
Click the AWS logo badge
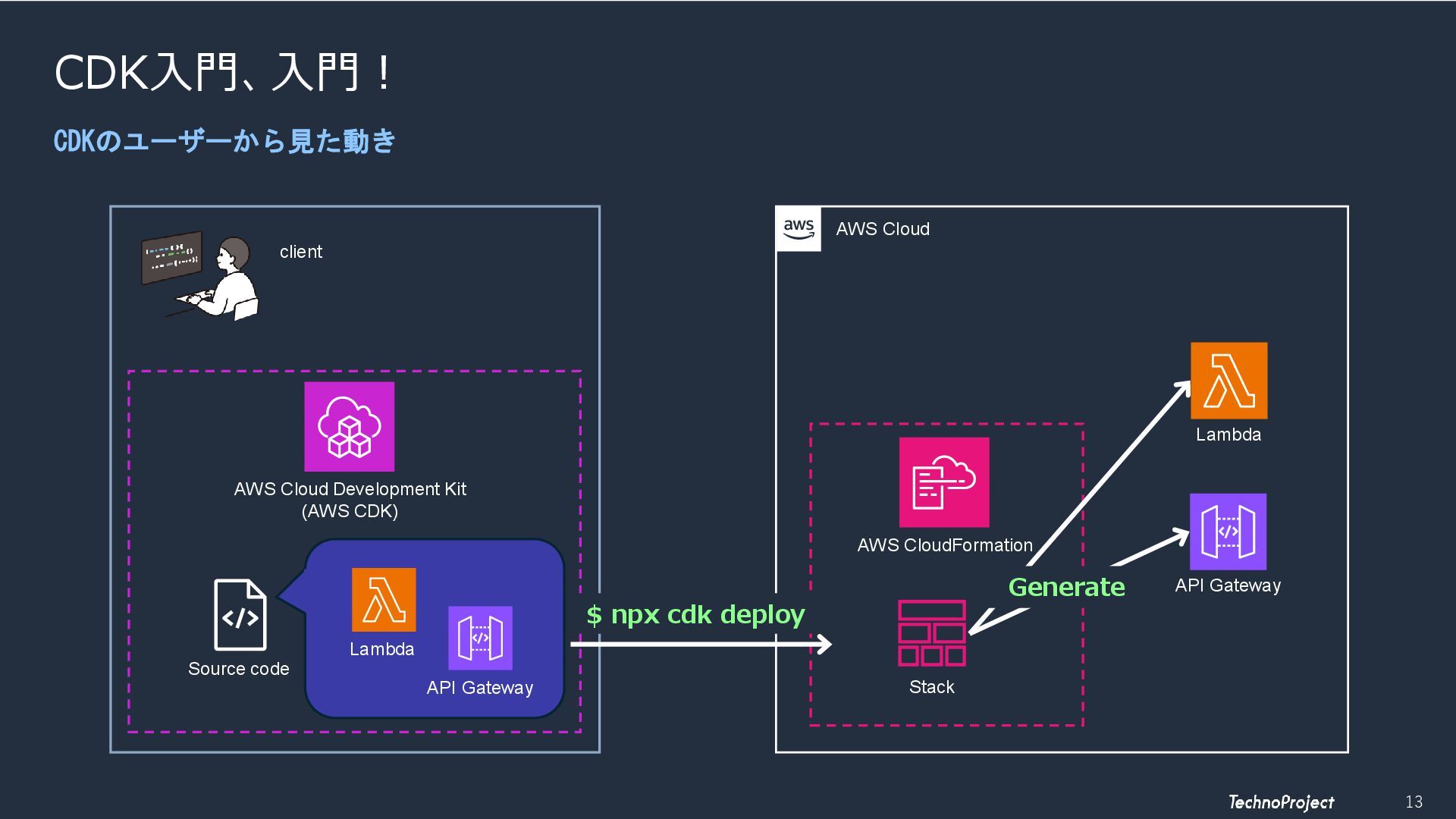799,228
